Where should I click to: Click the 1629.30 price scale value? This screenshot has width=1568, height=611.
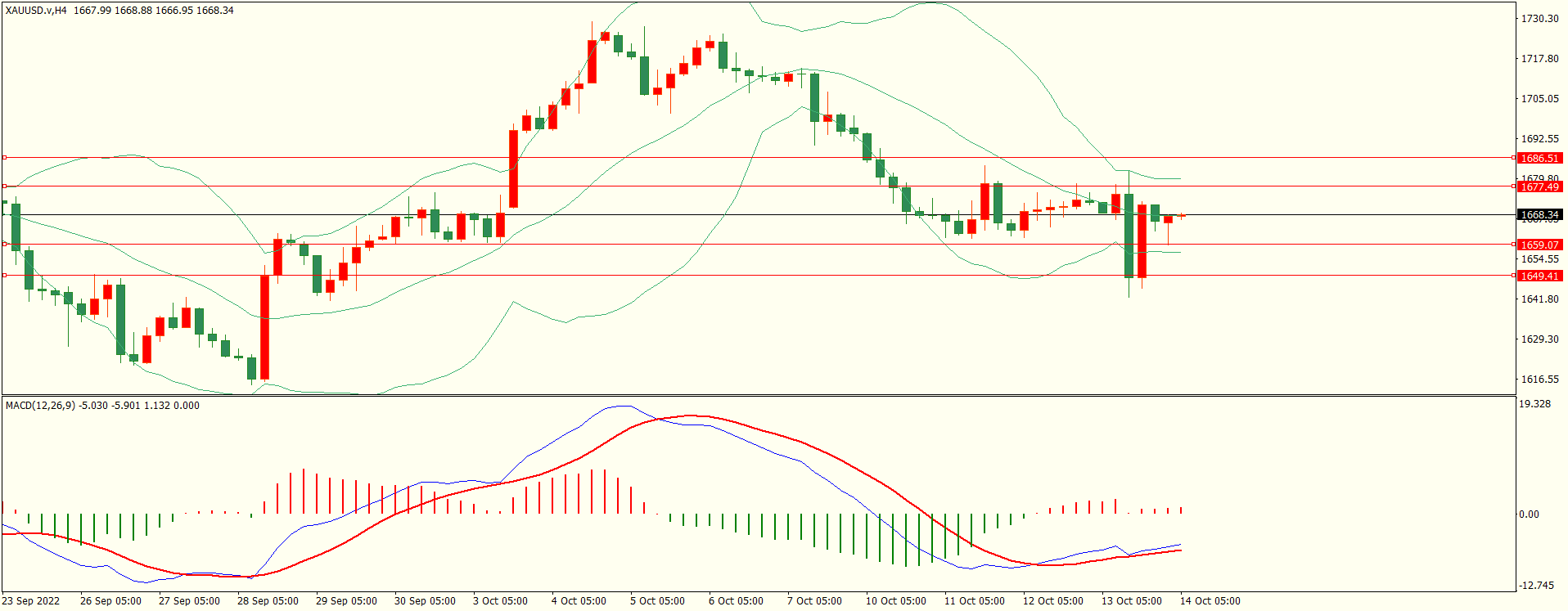coord(1539,339)
